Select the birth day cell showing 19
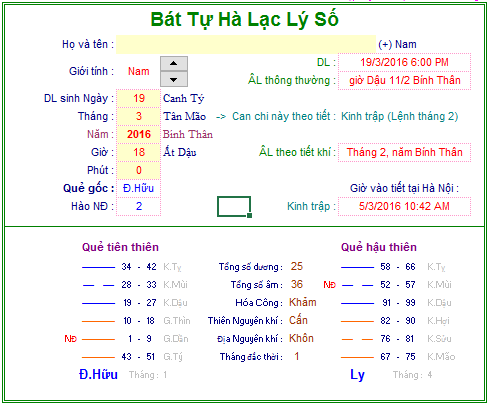Screen dimensions: 490x405 (x=139, y=98)
